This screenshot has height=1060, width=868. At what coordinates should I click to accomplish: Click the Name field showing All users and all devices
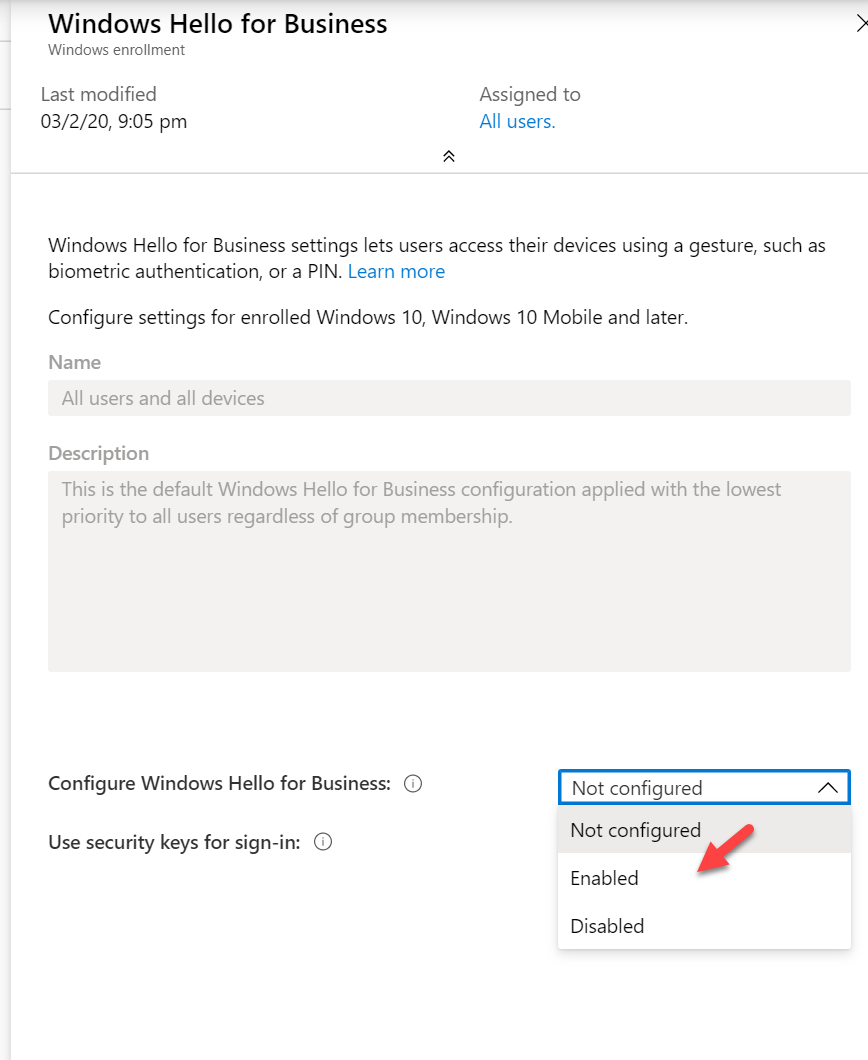click(x=449, y=398)
